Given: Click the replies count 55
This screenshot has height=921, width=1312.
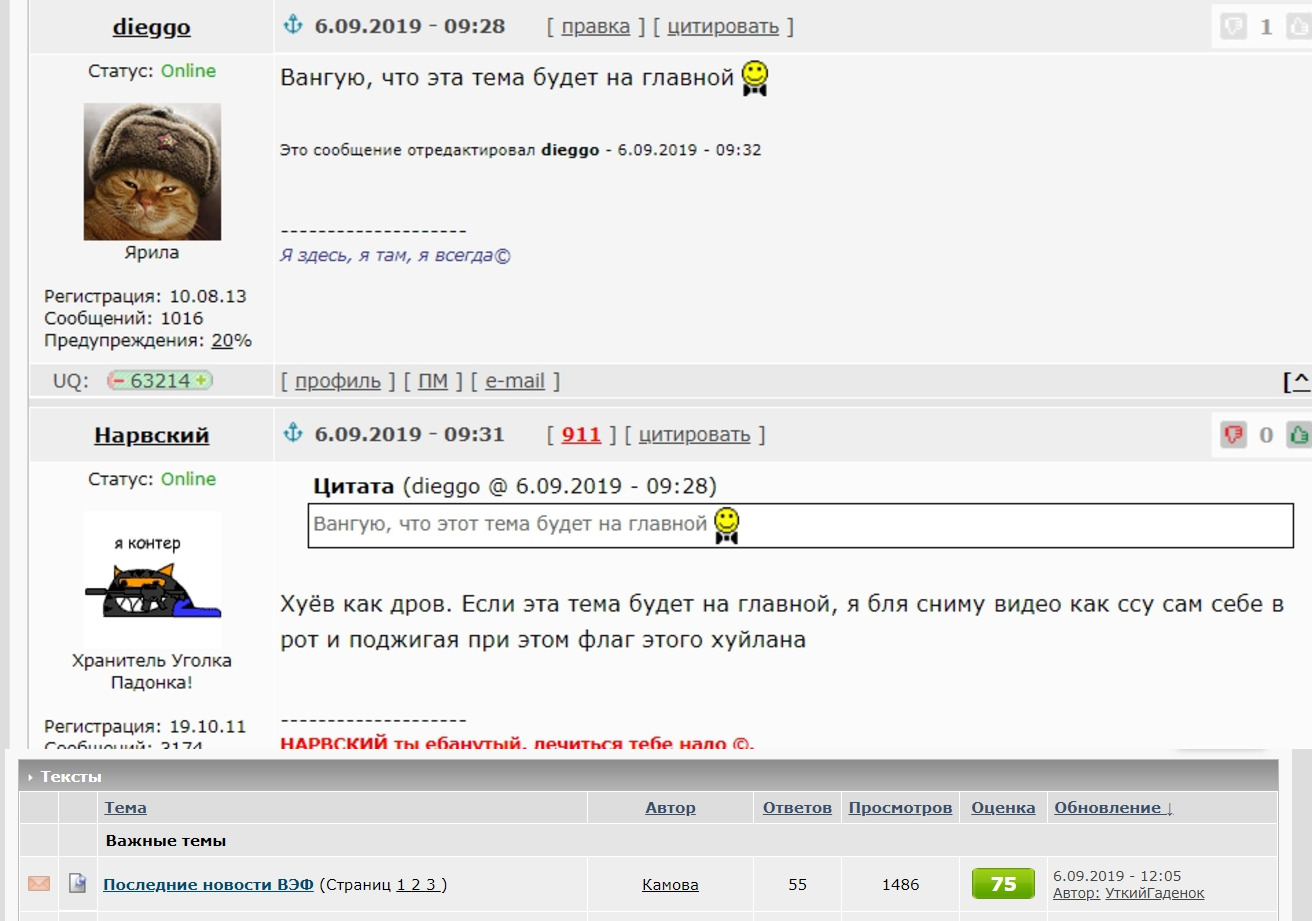Looking at the screenshot, I should click(x=797, y=884).
